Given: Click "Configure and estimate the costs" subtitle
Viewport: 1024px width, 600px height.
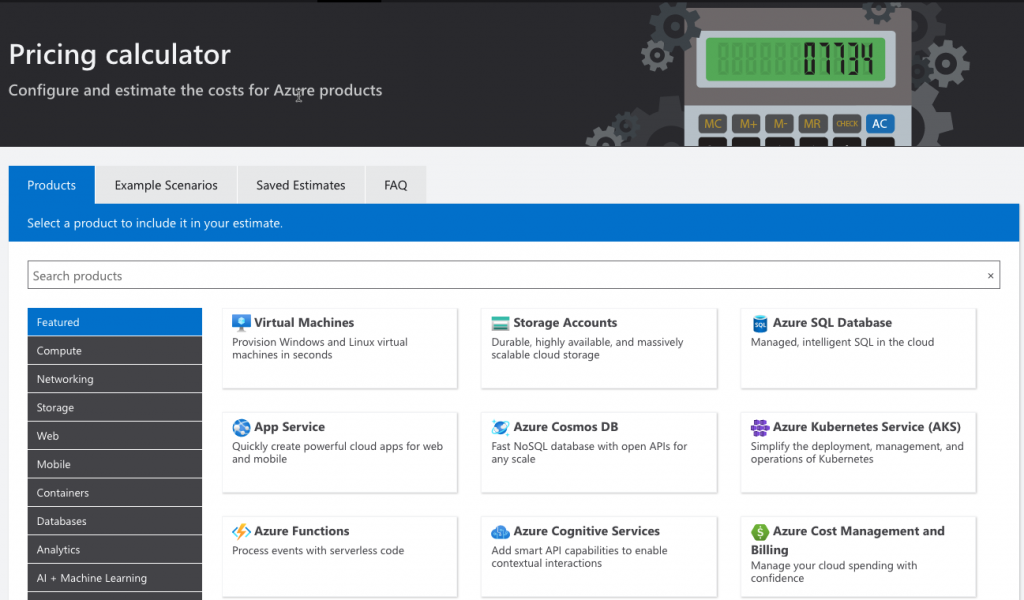Looking at the screenshot, I should pyautogui.click(x=195, y=90).
